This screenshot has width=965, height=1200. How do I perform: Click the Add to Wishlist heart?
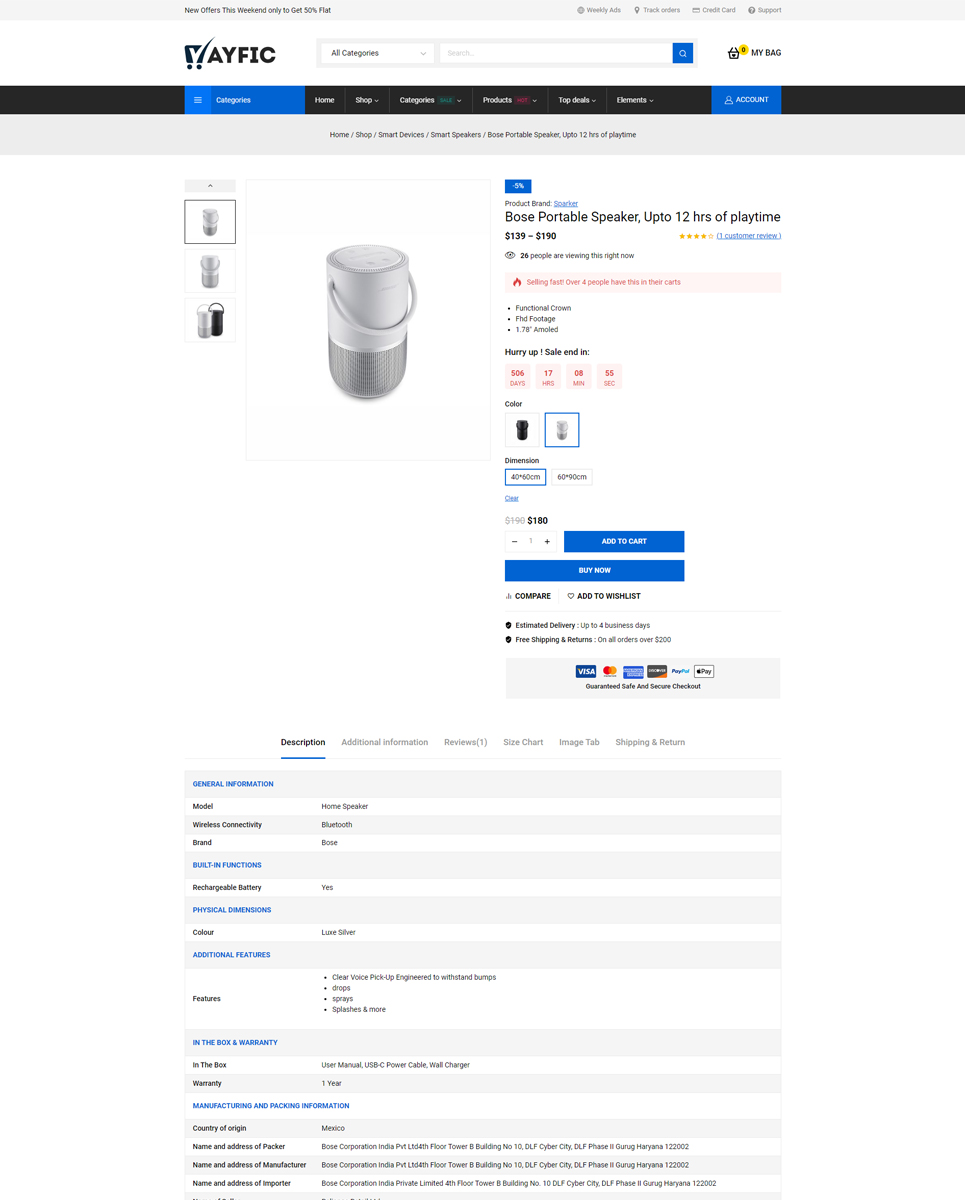571,596
